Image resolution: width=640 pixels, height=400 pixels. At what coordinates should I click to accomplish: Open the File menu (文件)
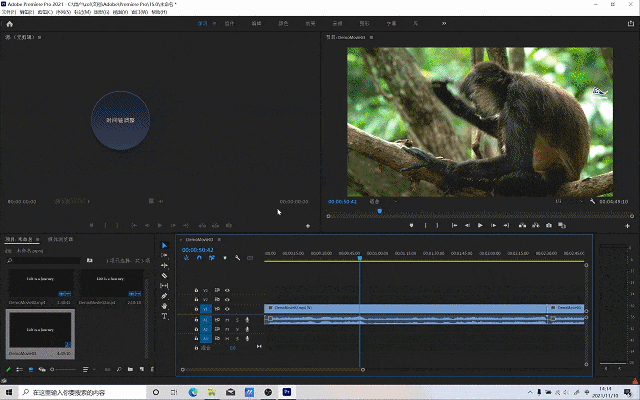pos(9,11)
